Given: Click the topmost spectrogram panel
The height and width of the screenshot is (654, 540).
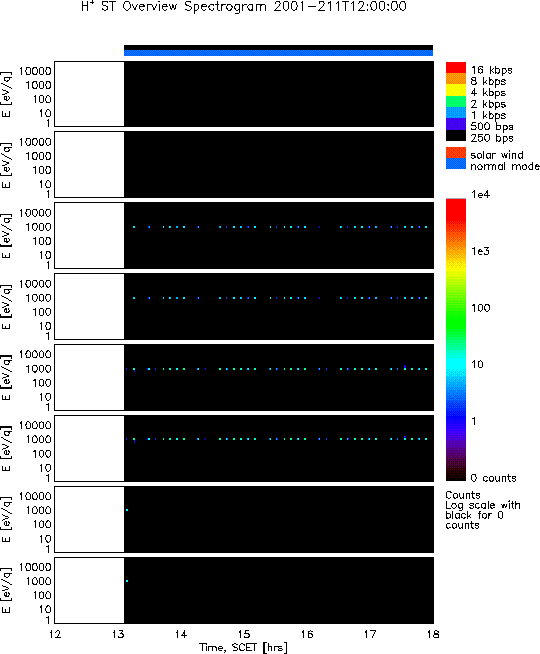Looking at the screenshot, I should [244, 94].
